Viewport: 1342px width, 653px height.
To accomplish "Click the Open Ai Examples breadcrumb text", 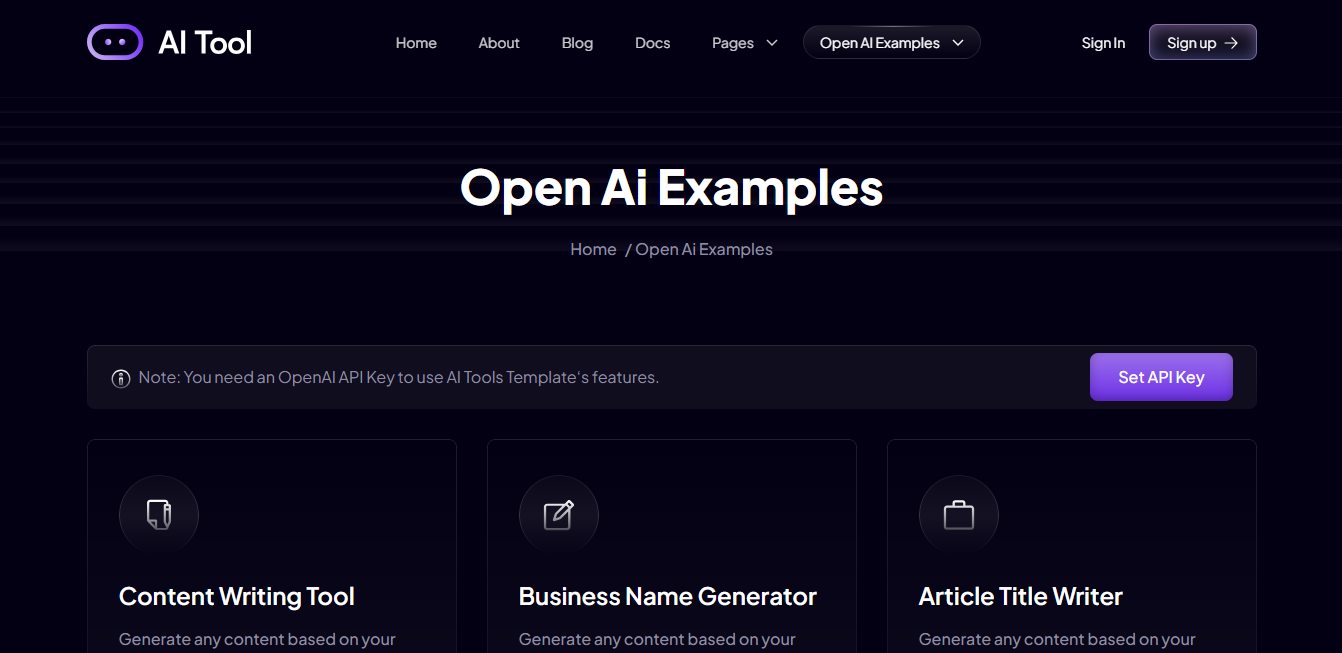I will 704,249.
